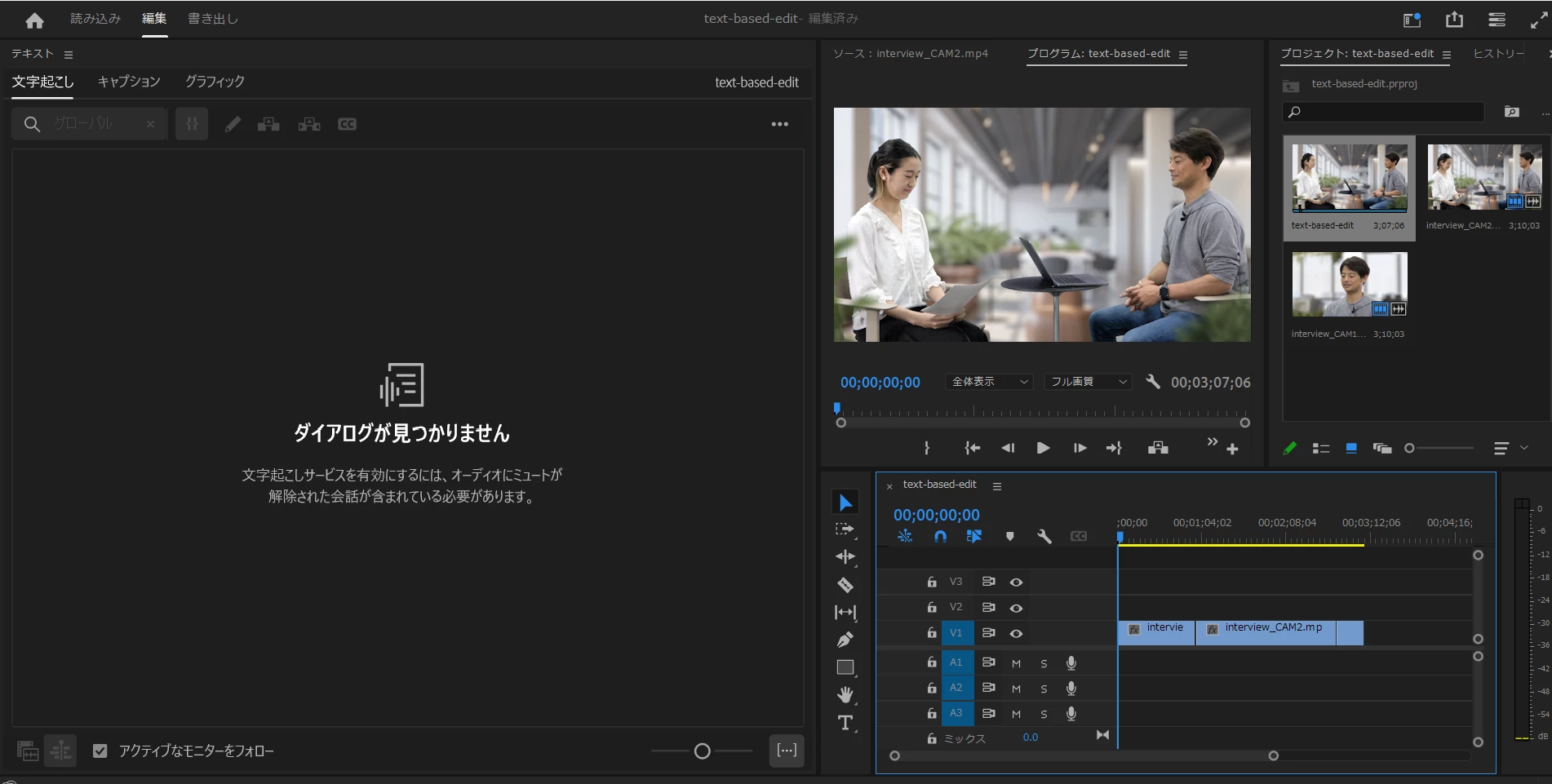This screenshot has width=1552, height=784.
Task: Open the three-dots menu in transcript panel
Action: pos(780,124)
